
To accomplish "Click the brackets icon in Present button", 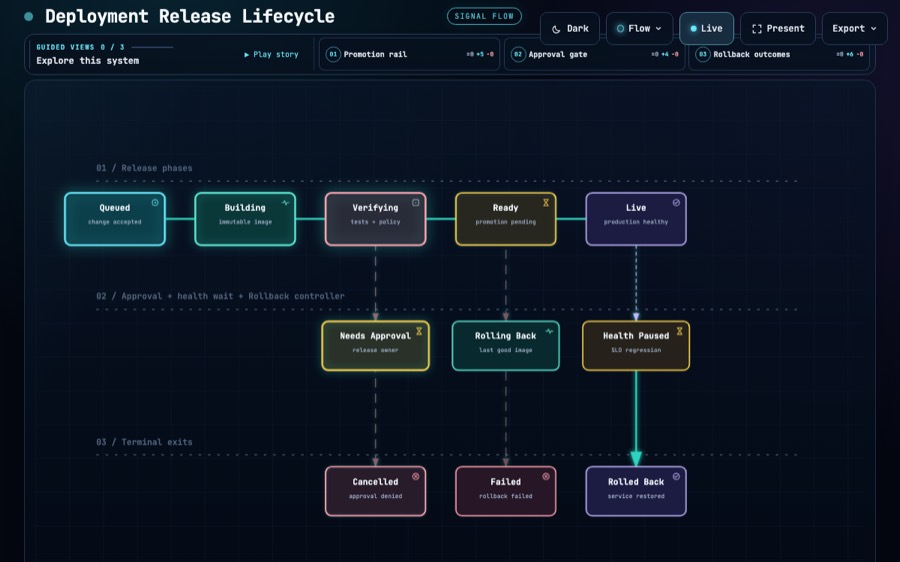I will [x=757, y=29].
